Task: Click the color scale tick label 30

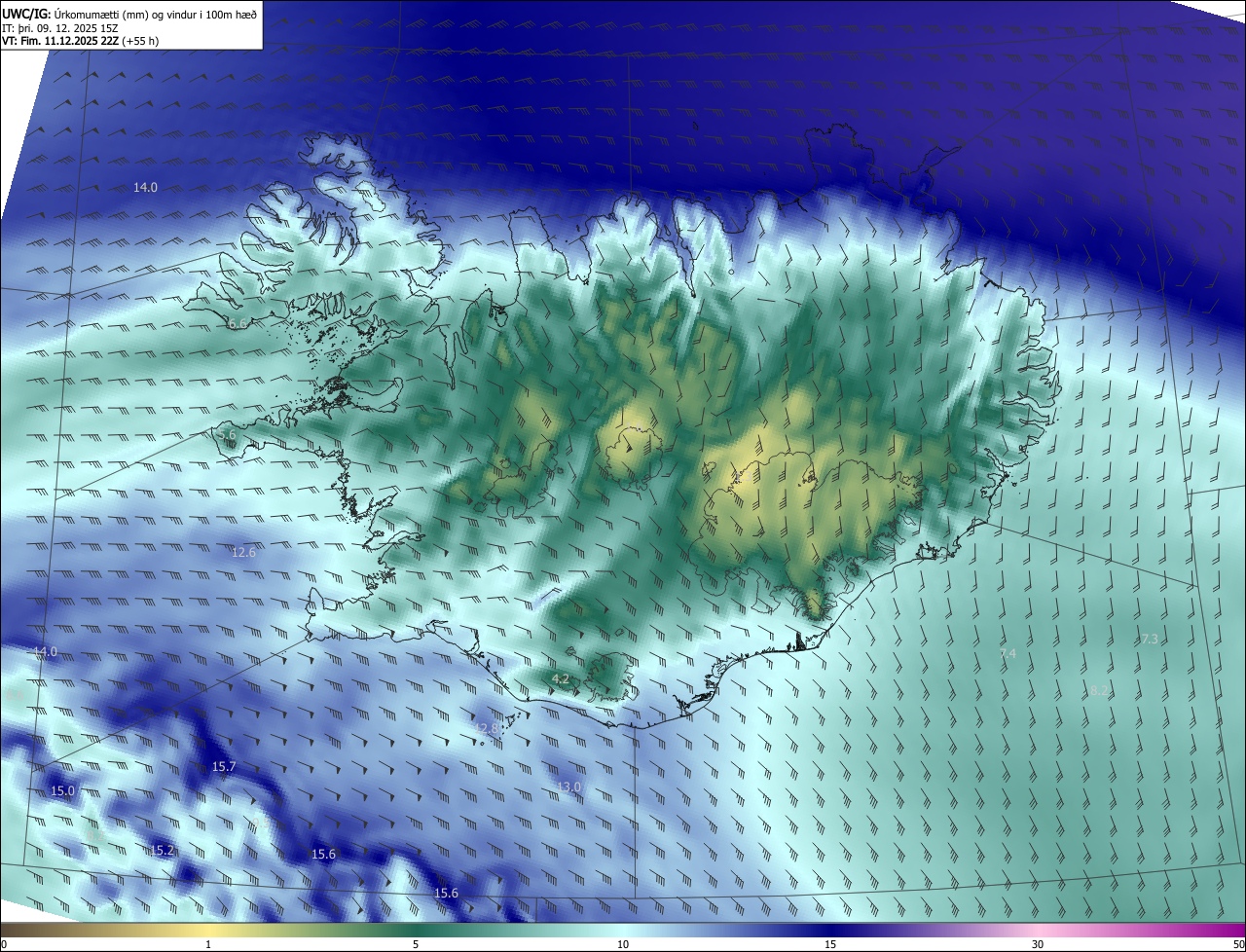Action: click(1038, 944)
